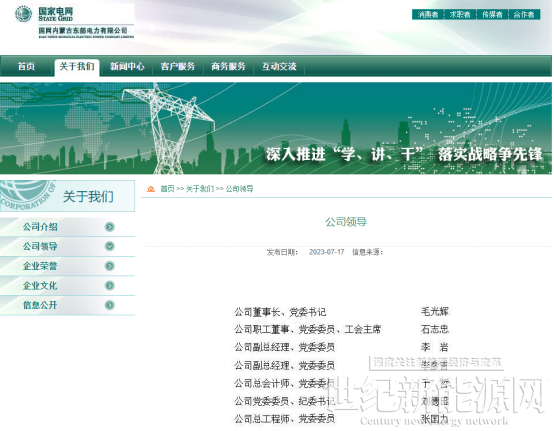Click the power tower banner image
This screenshot has width=554, height=431.
tap(276, 128)
